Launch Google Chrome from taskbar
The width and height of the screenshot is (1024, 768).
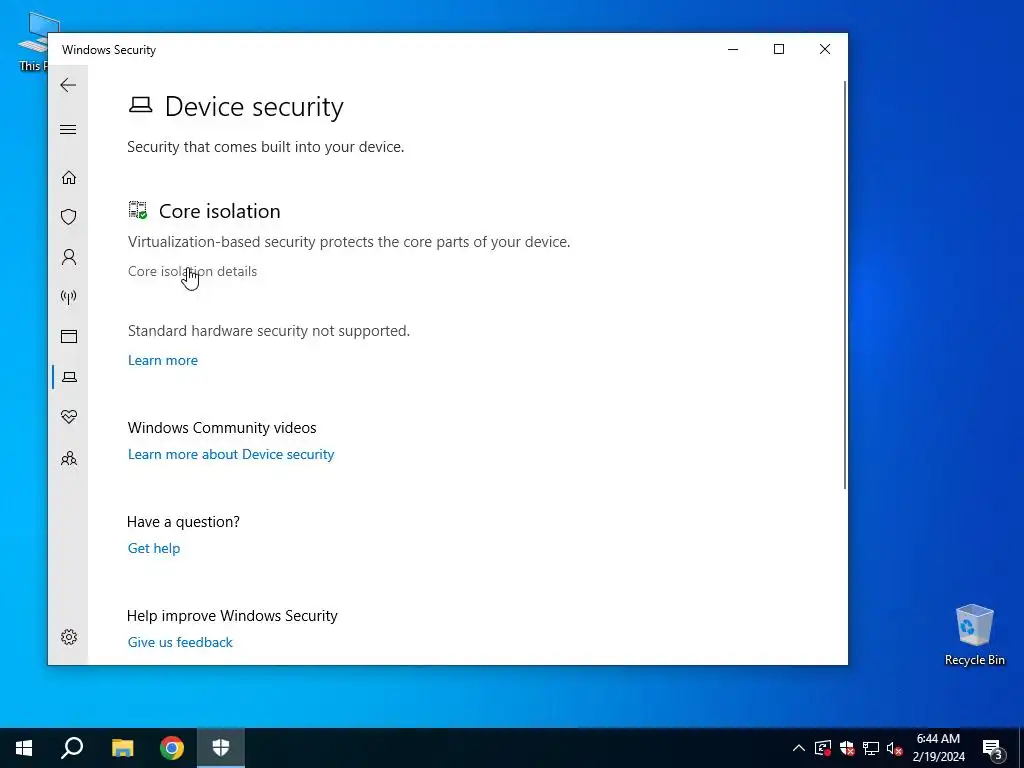172,748
